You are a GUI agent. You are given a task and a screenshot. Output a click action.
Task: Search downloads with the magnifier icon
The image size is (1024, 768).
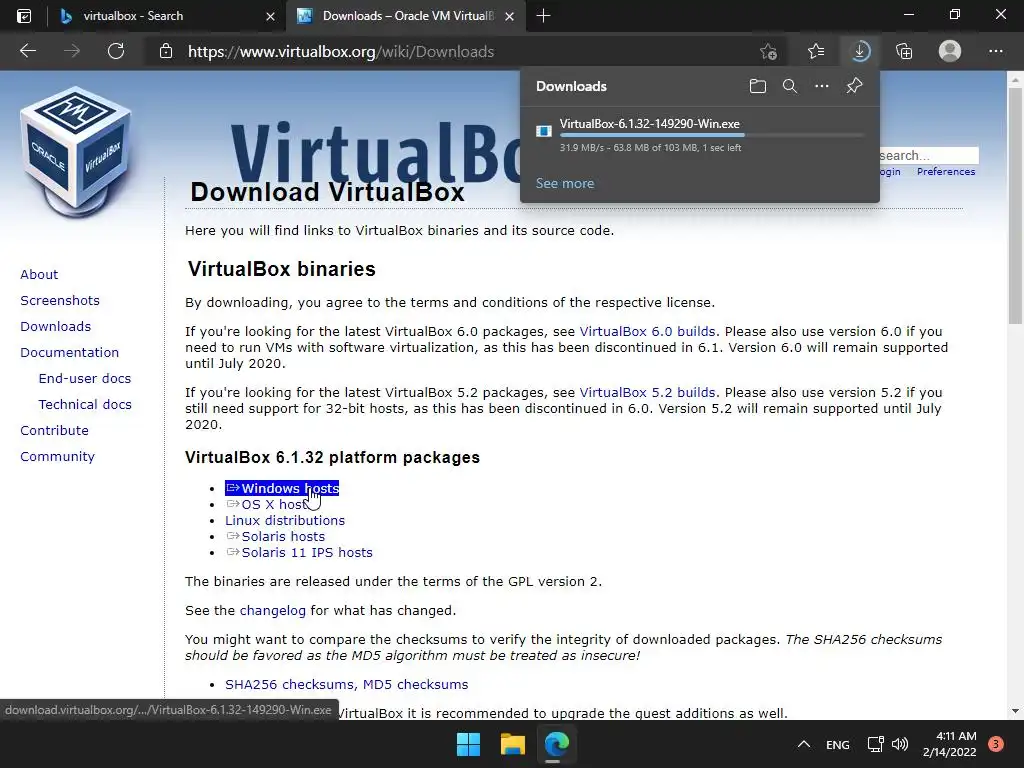coord(790,86)
